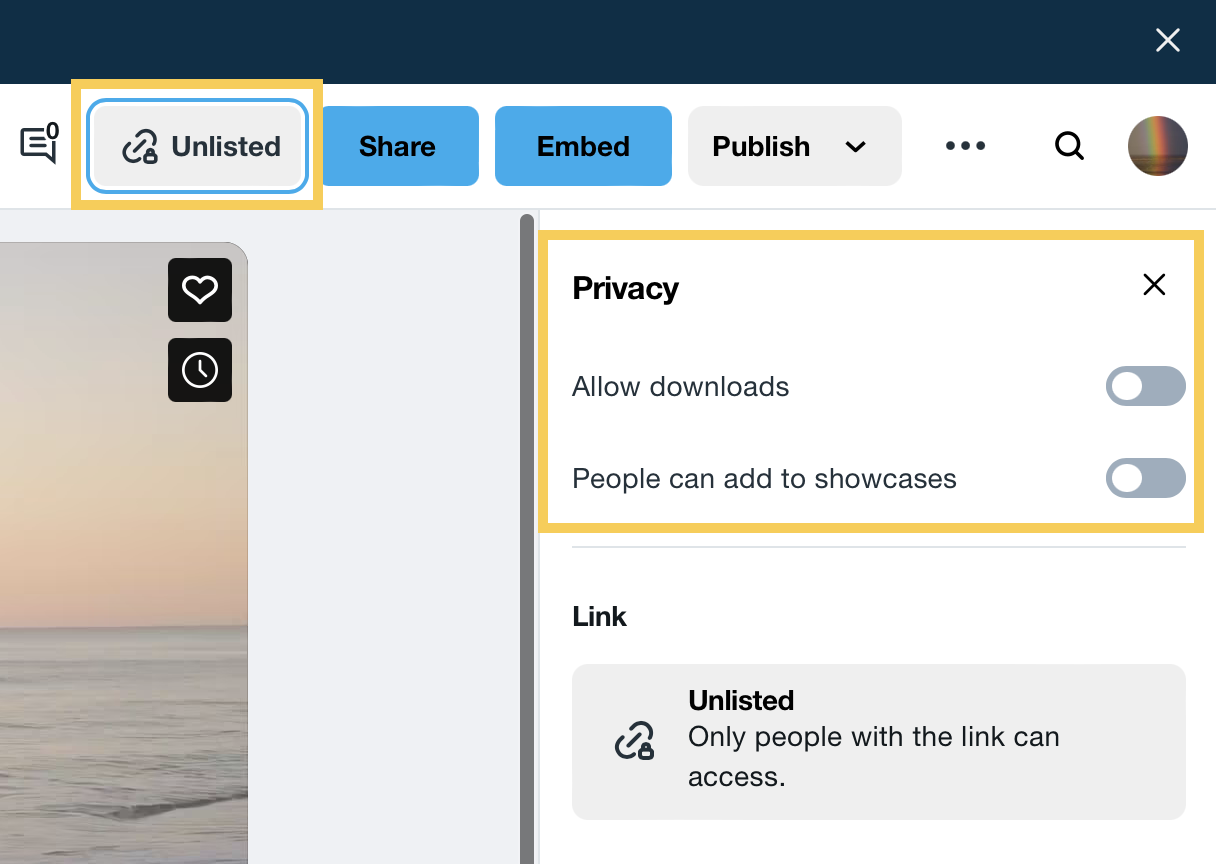
Task: Click the Share button
Action: 398,146
